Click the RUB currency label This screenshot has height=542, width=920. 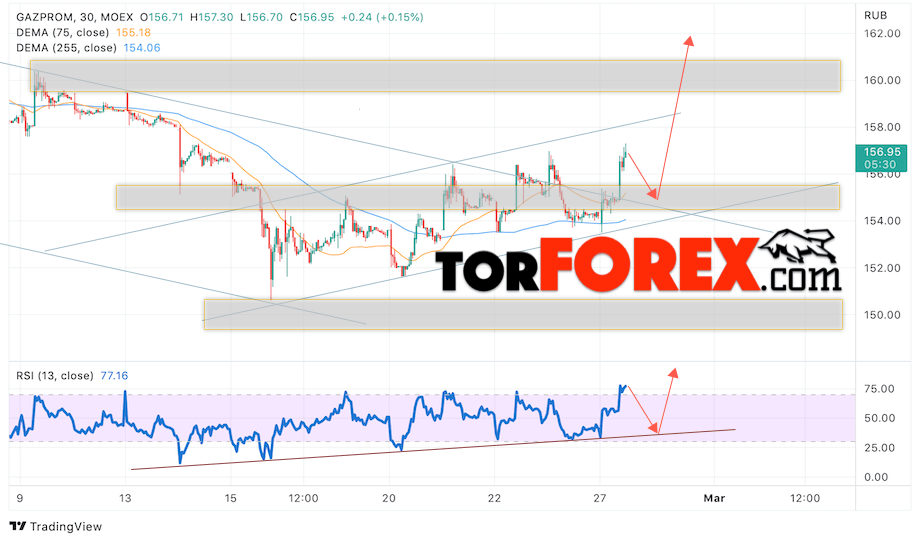click(875, 15)
